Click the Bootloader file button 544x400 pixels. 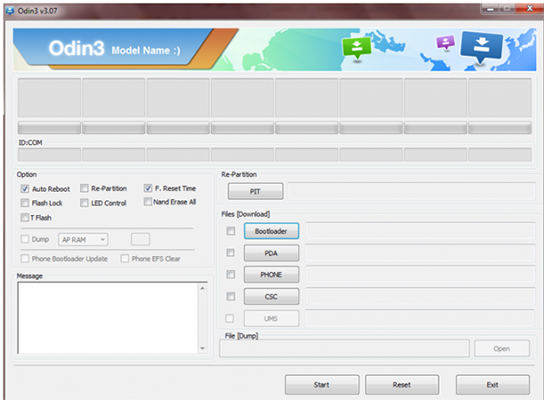(271, 231)
